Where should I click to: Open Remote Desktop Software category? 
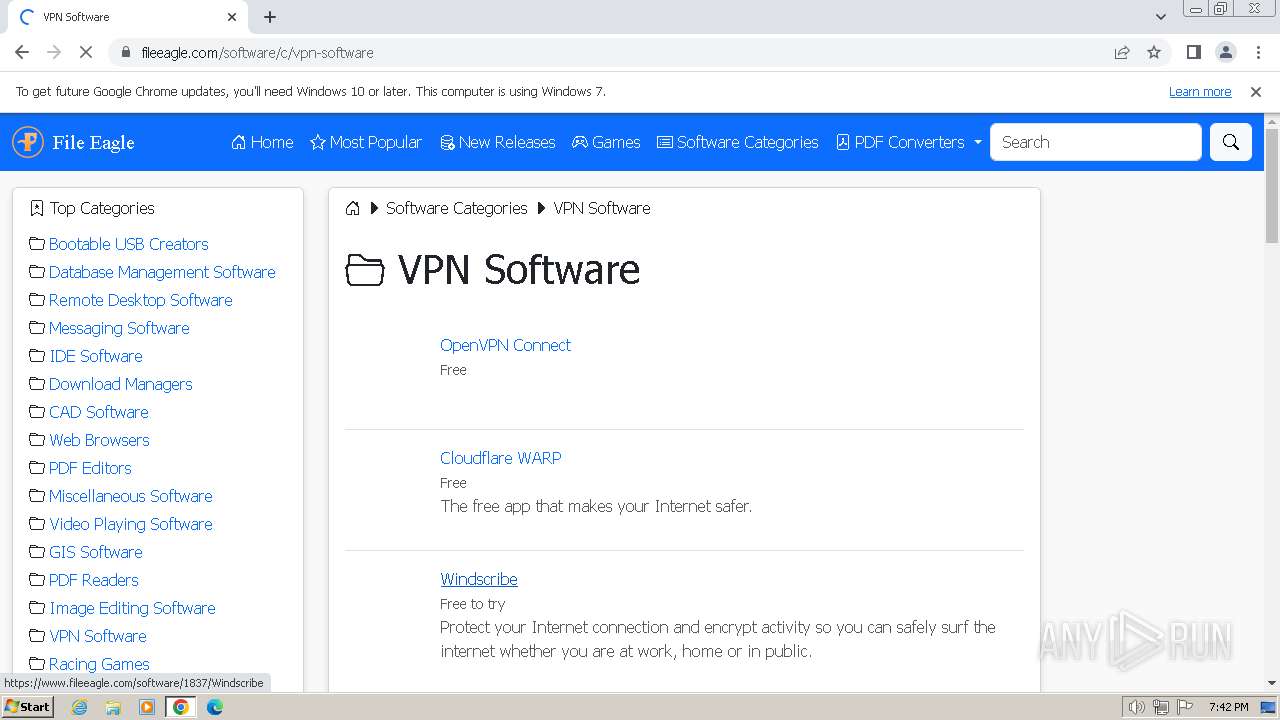[140, 300]
